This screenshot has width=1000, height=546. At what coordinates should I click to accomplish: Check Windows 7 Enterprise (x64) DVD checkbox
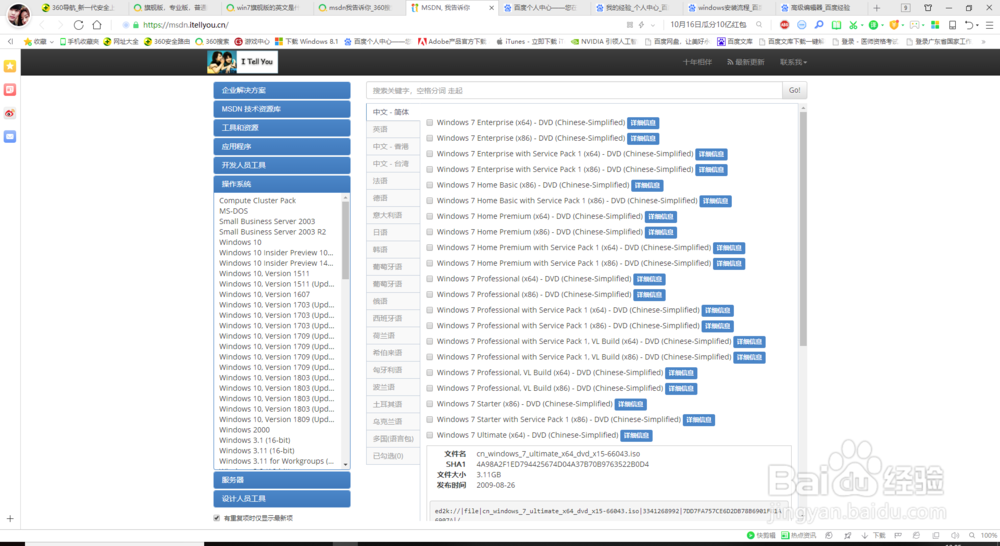pos(430,122)
